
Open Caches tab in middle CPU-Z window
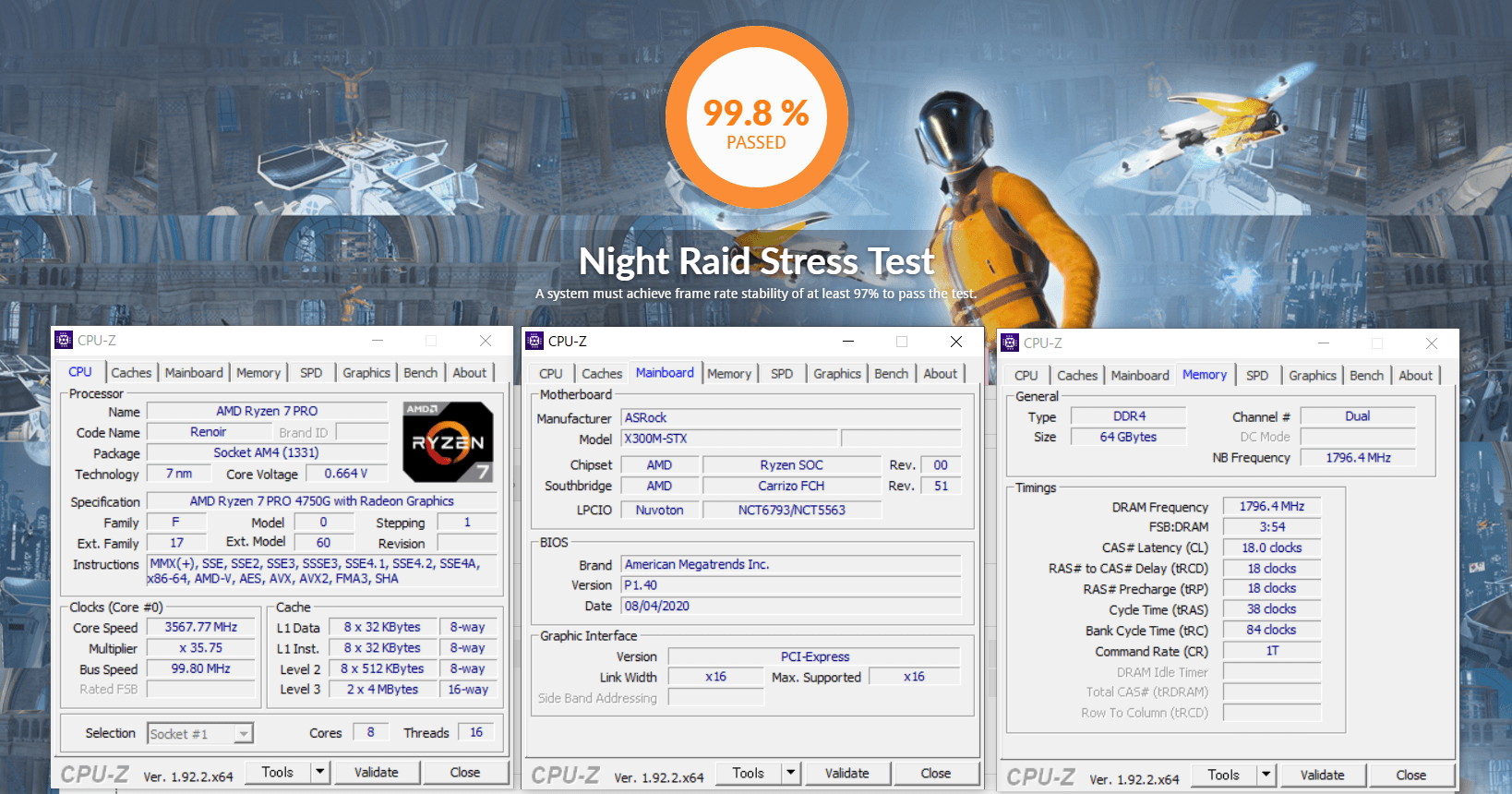tap(602, 373)
